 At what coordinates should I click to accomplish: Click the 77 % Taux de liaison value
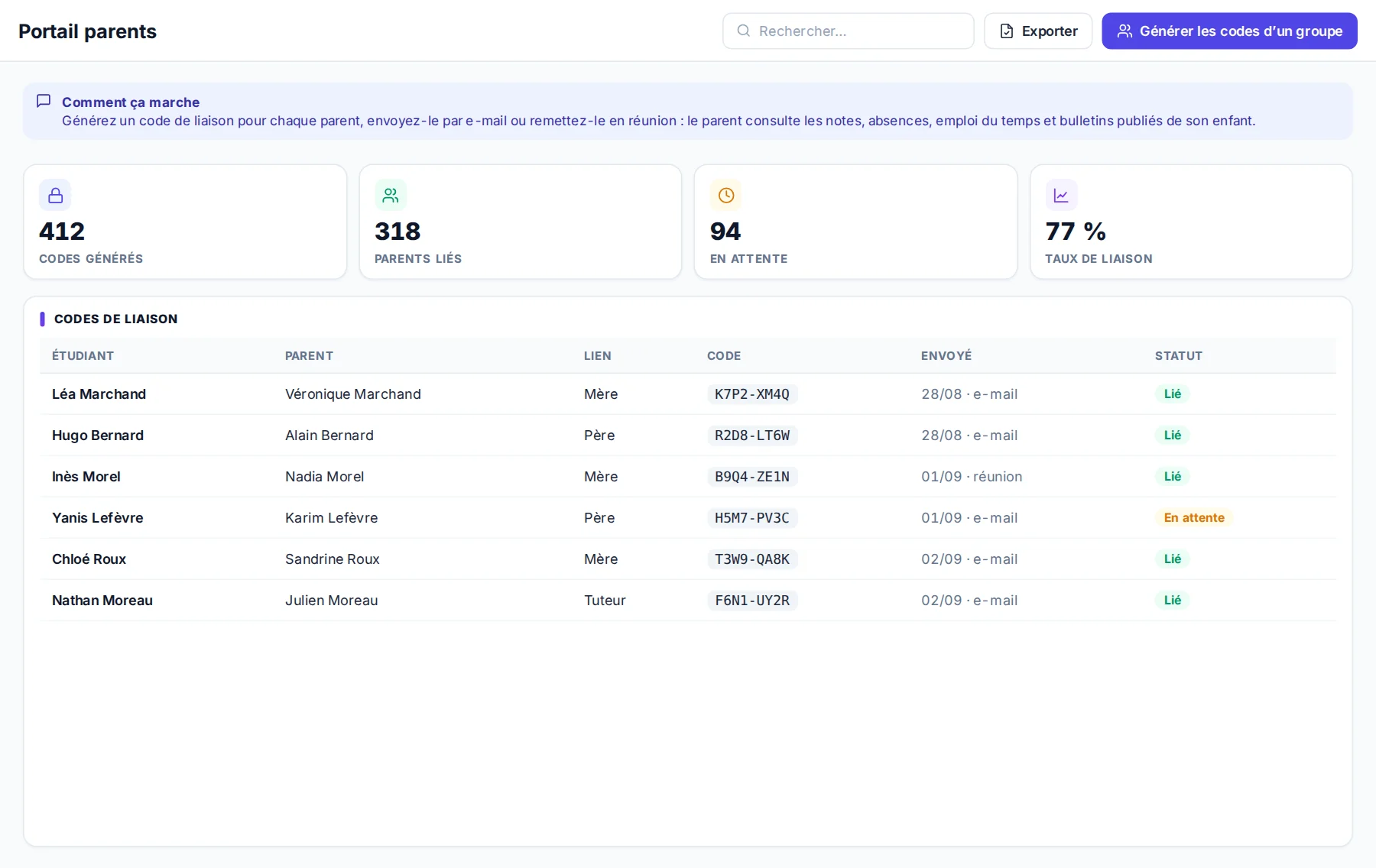(x=1076, y=232)
